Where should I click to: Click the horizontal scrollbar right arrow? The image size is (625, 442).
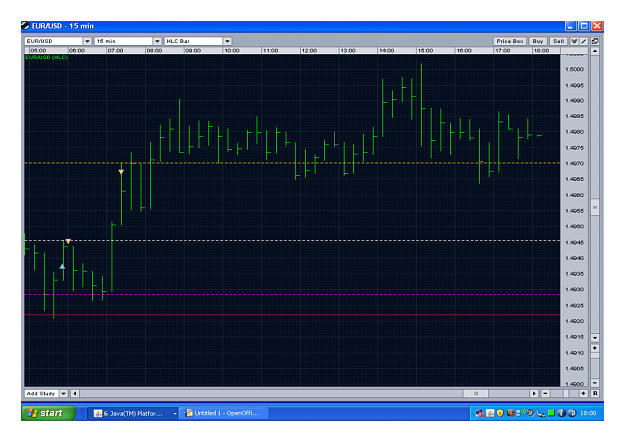[534, 393]
